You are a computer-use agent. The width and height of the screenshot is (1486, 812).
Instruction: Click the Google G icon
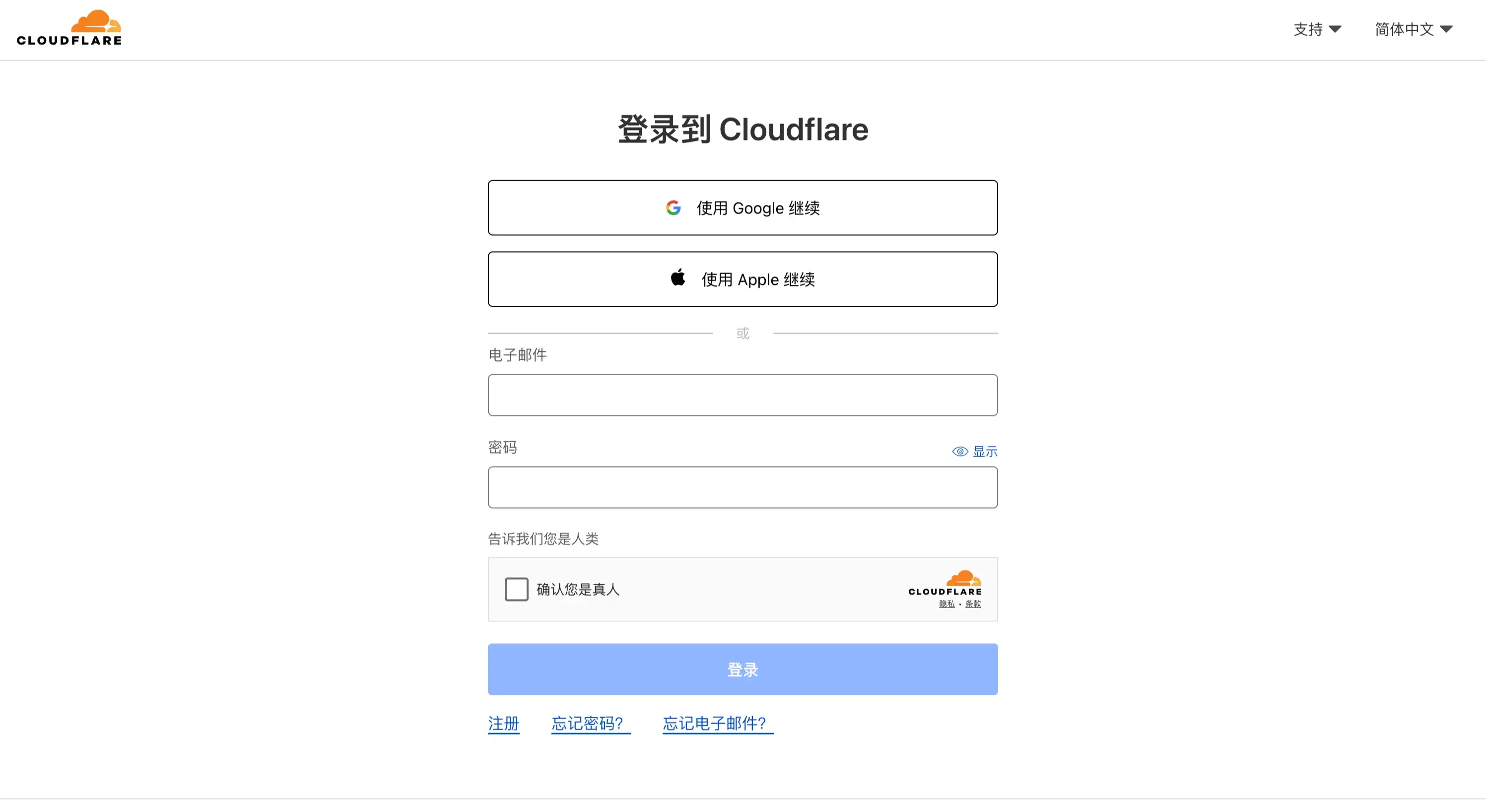pyautogui.click(x=673, y=207)
